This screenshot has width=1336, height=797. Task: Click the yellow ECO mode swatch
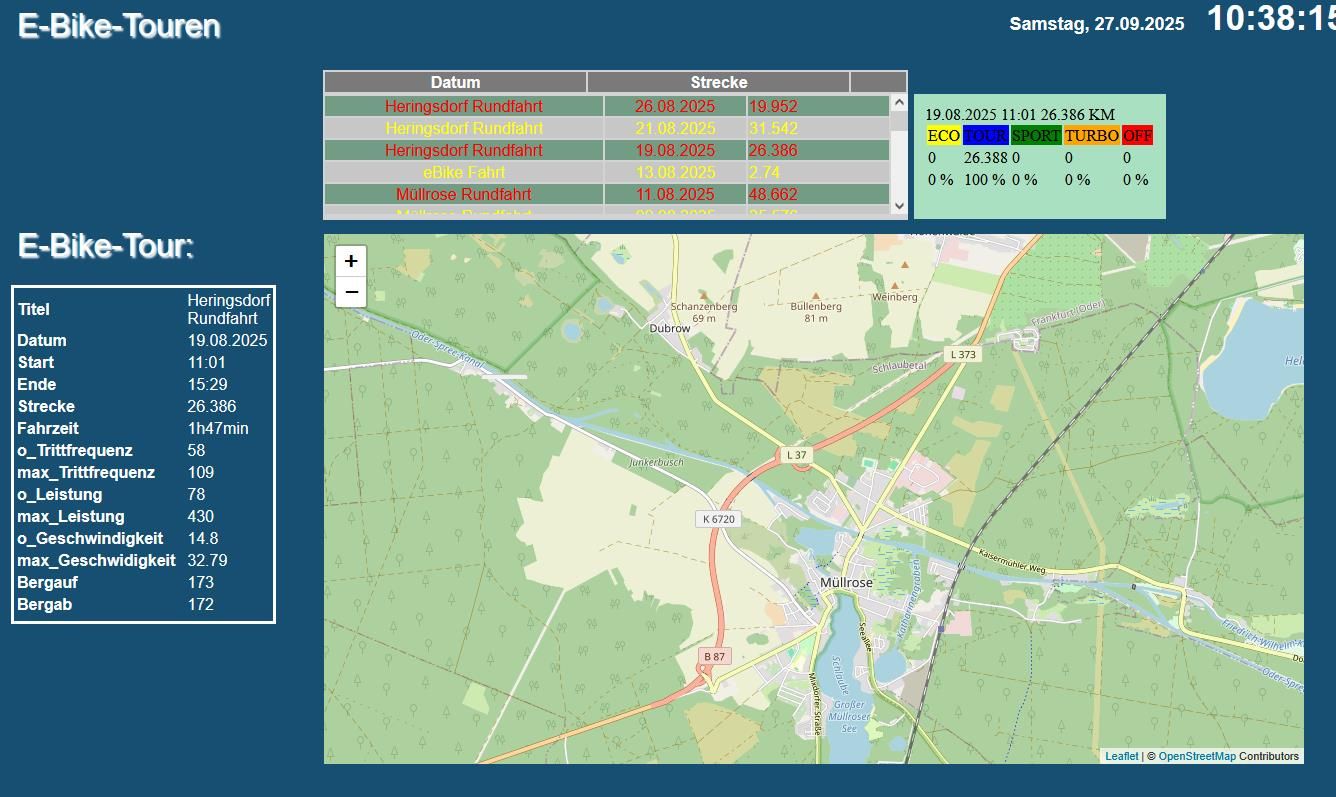point(943,135)
